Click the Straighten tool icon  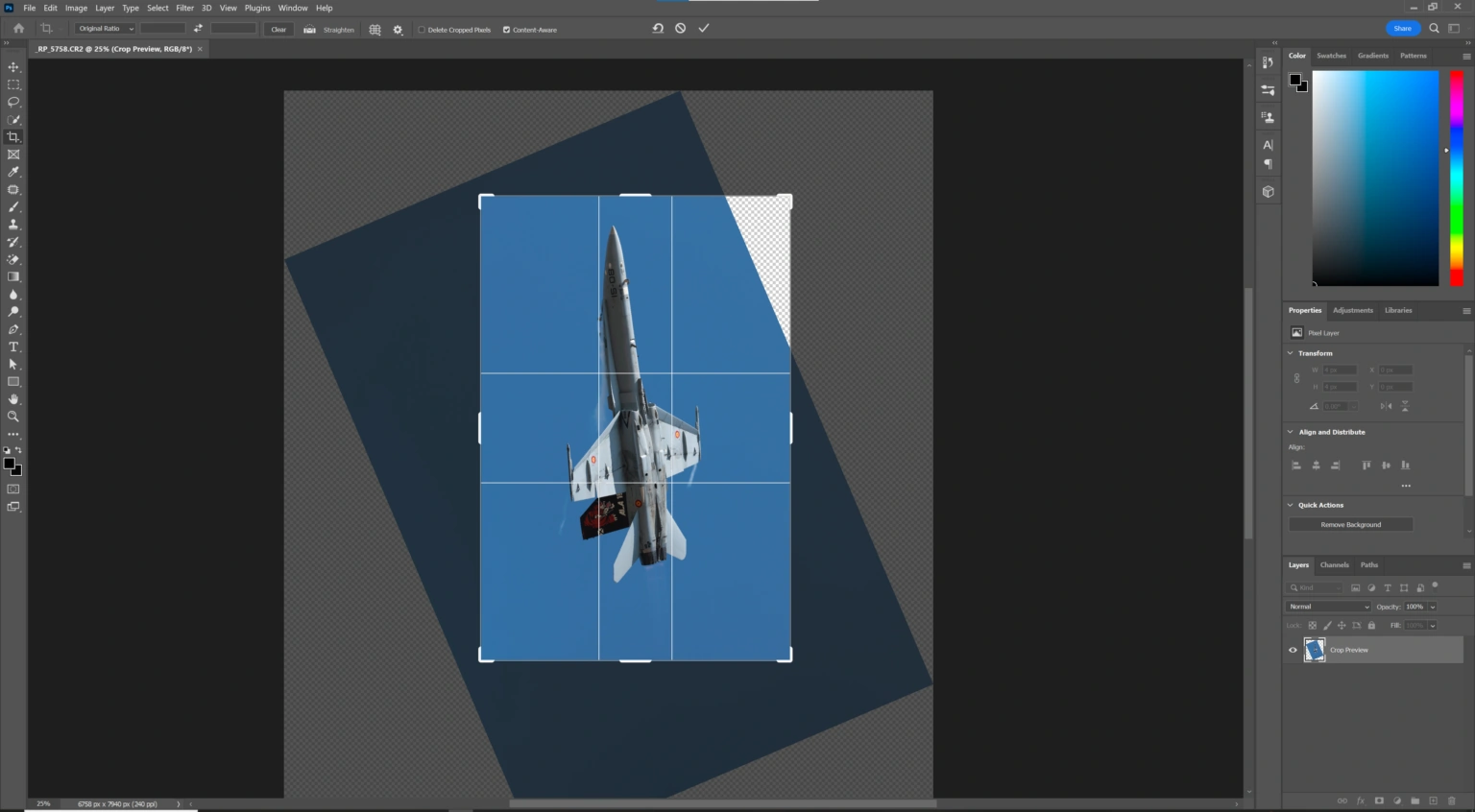pyautogui.click(x=310, y=30)
